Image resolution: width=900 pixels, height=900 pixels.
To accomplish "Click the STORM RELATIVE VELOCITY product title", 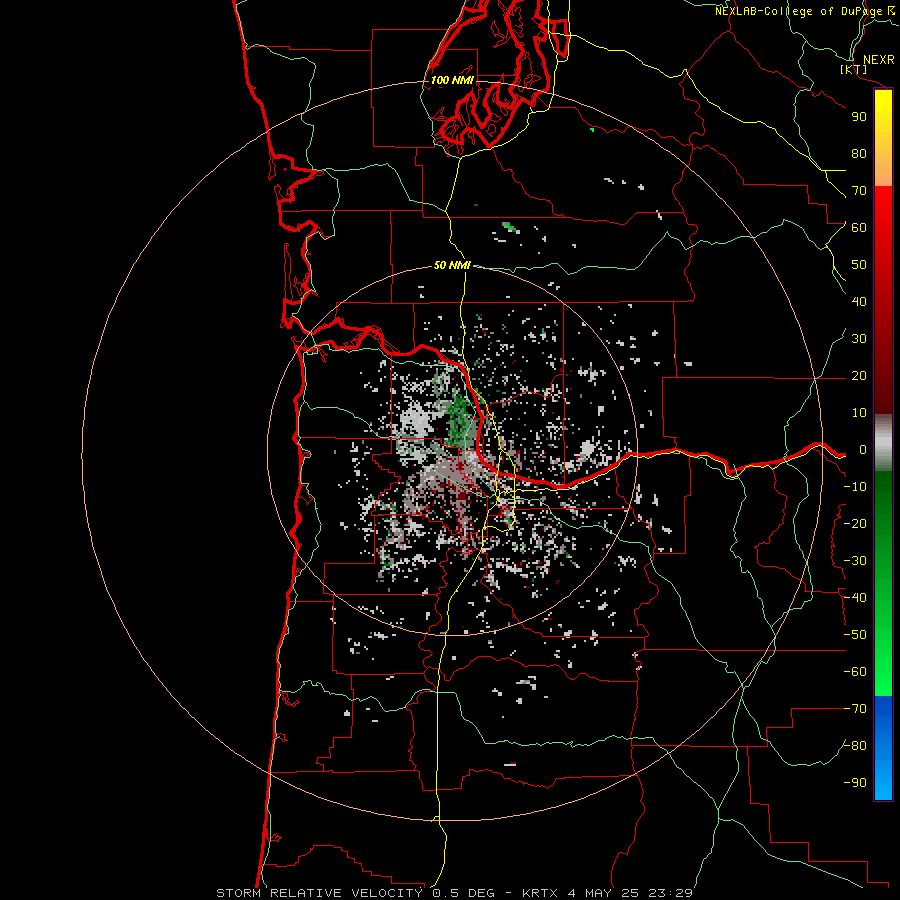I will (319, 893).
